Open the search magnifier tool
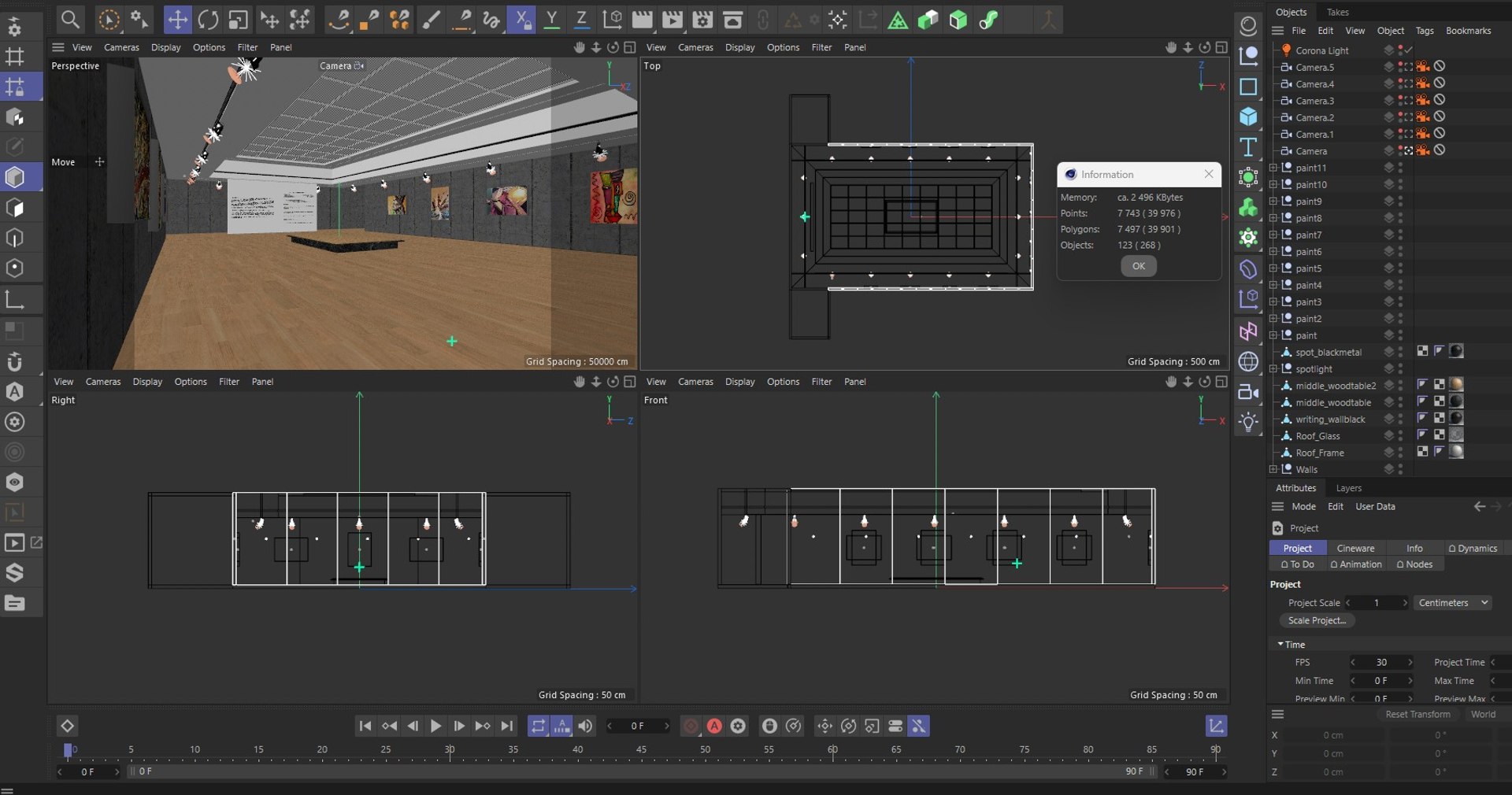This screenshot has width=1512, height=795. (x=70, y=20)
